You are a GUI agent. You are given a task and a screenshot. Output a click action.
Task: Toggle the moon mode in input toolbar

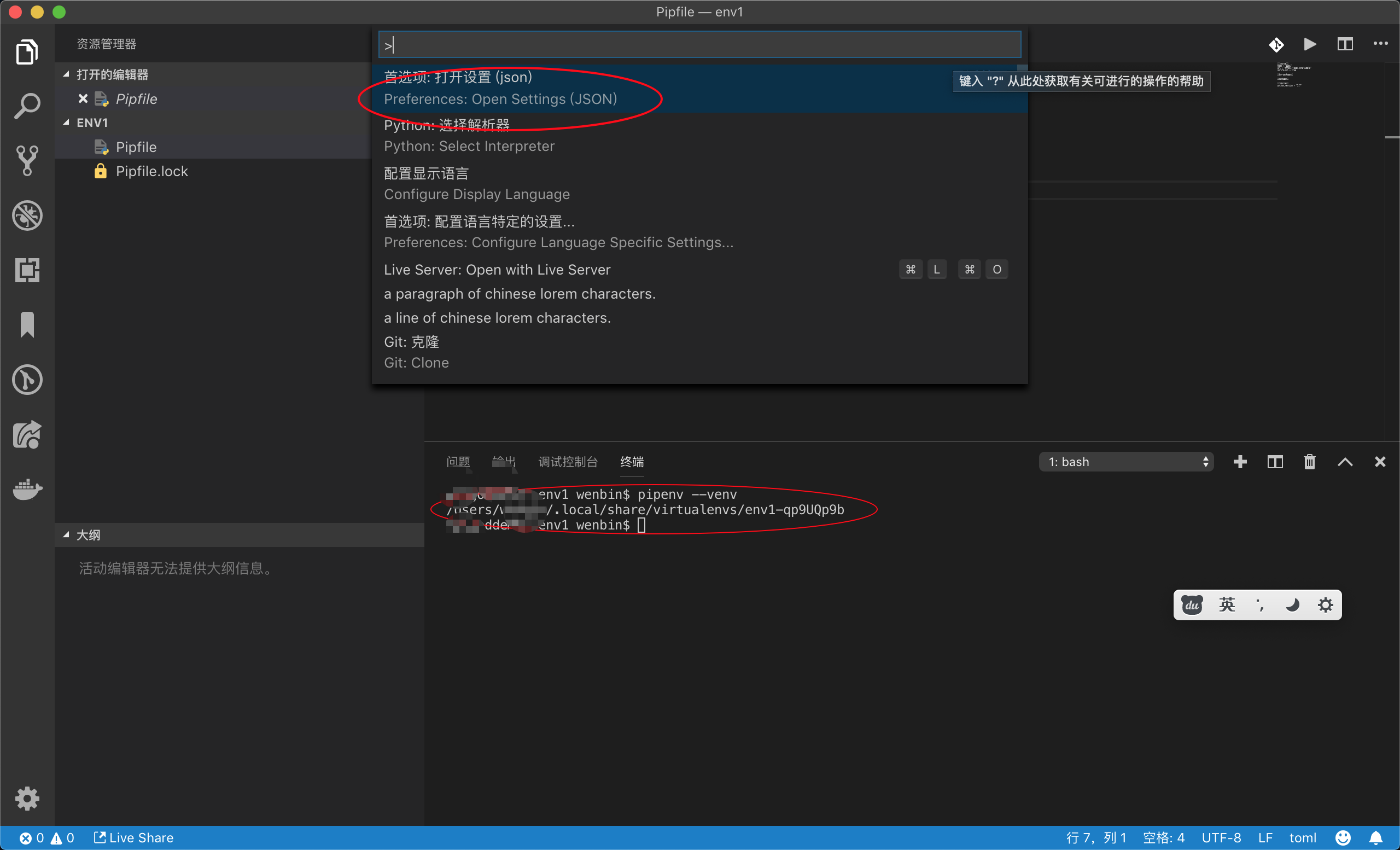coord(1293,605)
